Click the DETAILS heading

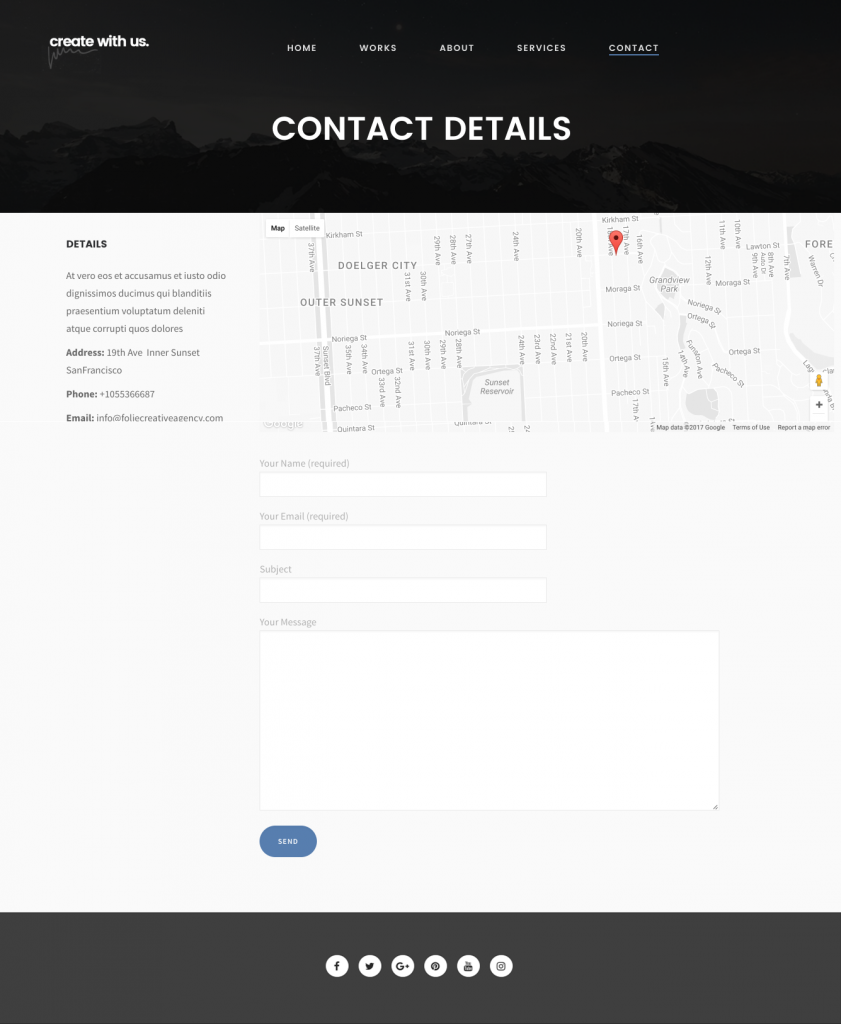click(x=86, y=244)
